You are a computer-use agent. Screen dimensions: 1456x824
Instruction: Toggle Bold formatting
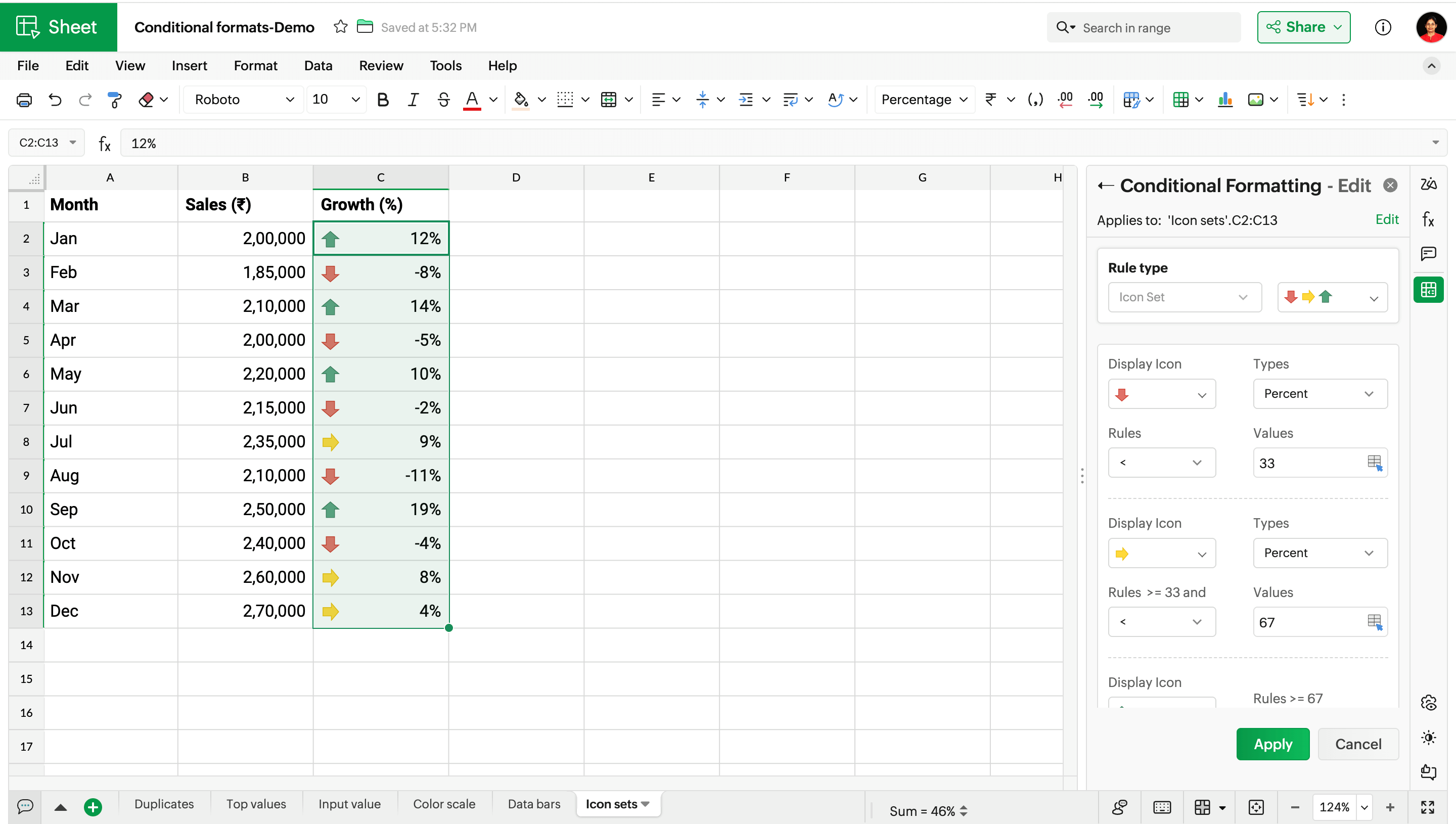click(383, 100)
